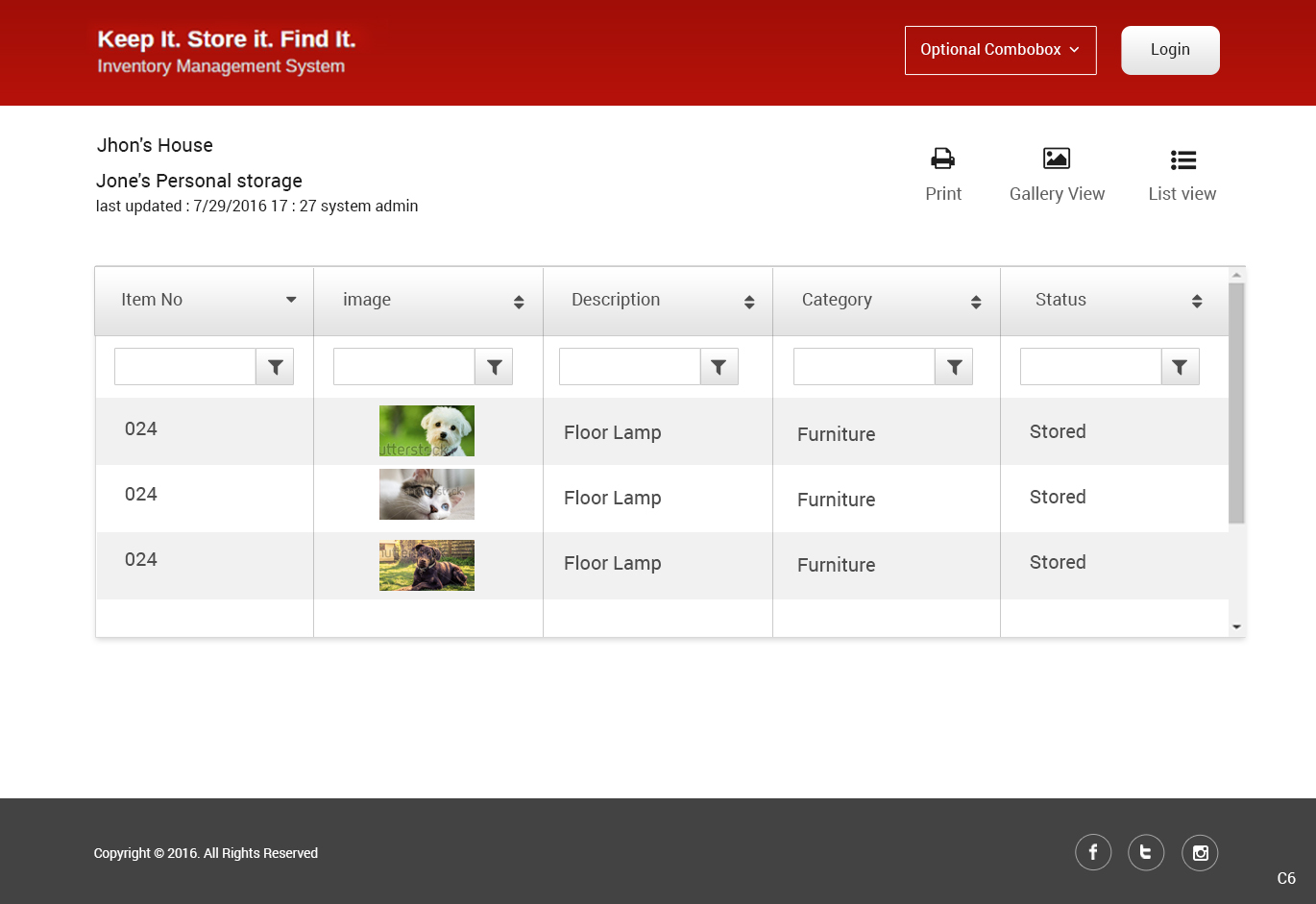Open the Twitter social link

tap(1145, 852)
